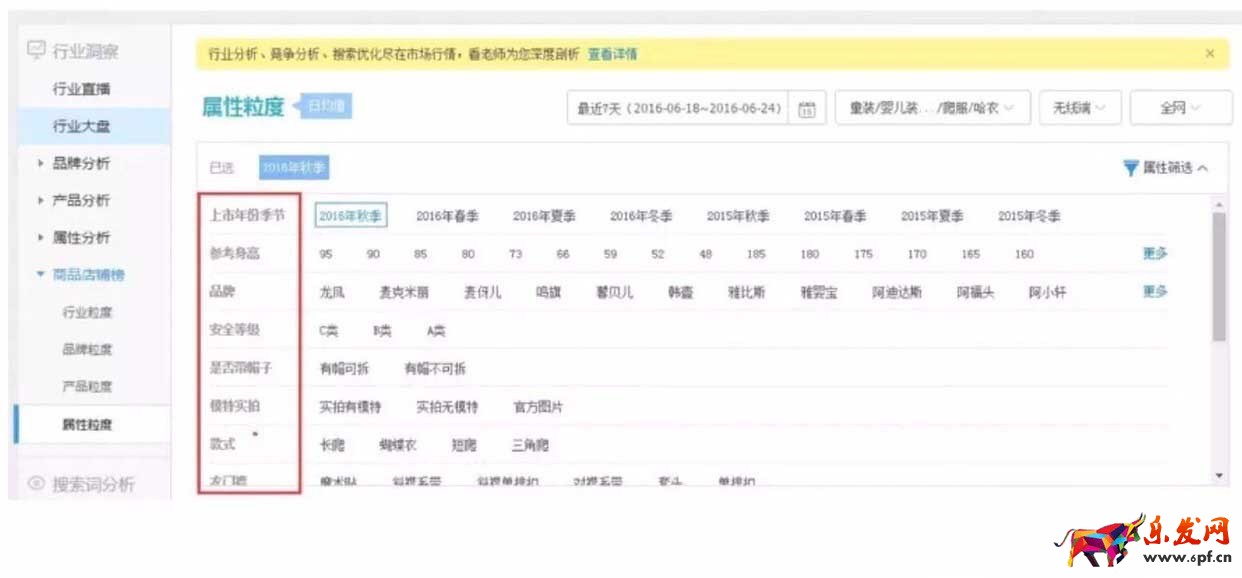The height and width of the screenshot is (578, 1242).
Task: Click the 属性筛选 funnel filter icon
Action: (1131, 168)
